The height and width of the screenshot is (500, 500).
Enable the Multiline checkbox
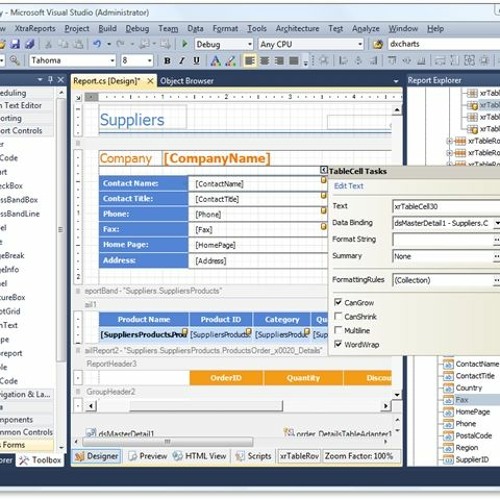tap(338, 330)
